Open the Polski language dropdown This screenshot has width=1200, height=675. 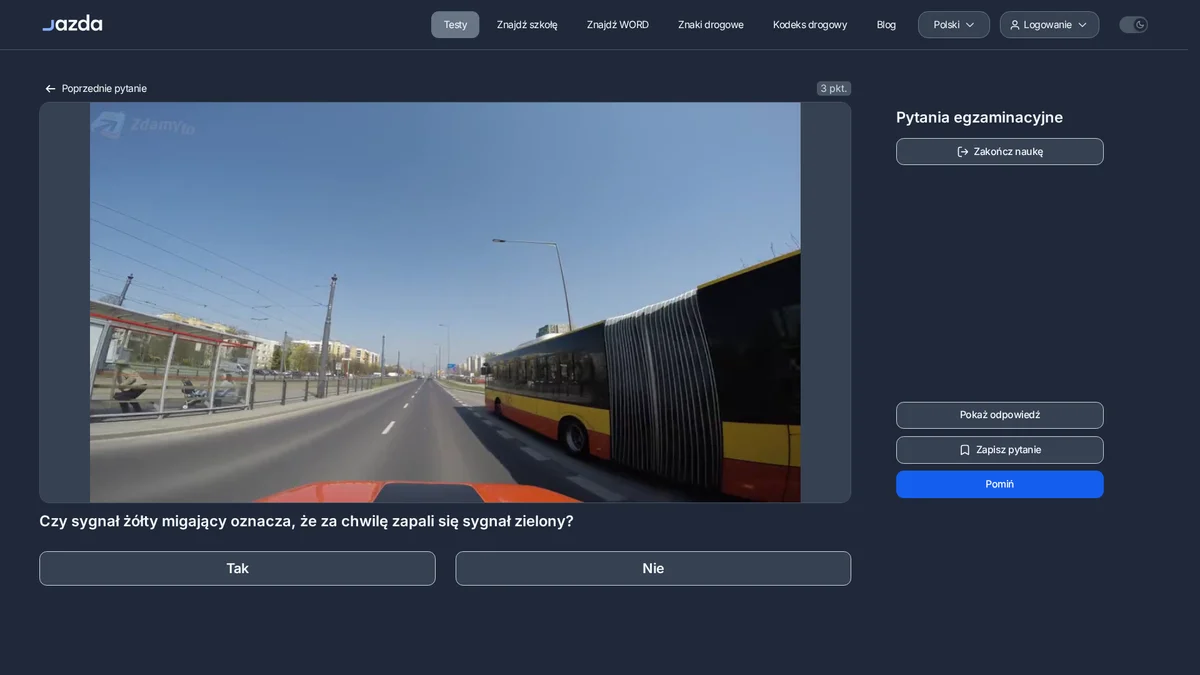[954, 25]
